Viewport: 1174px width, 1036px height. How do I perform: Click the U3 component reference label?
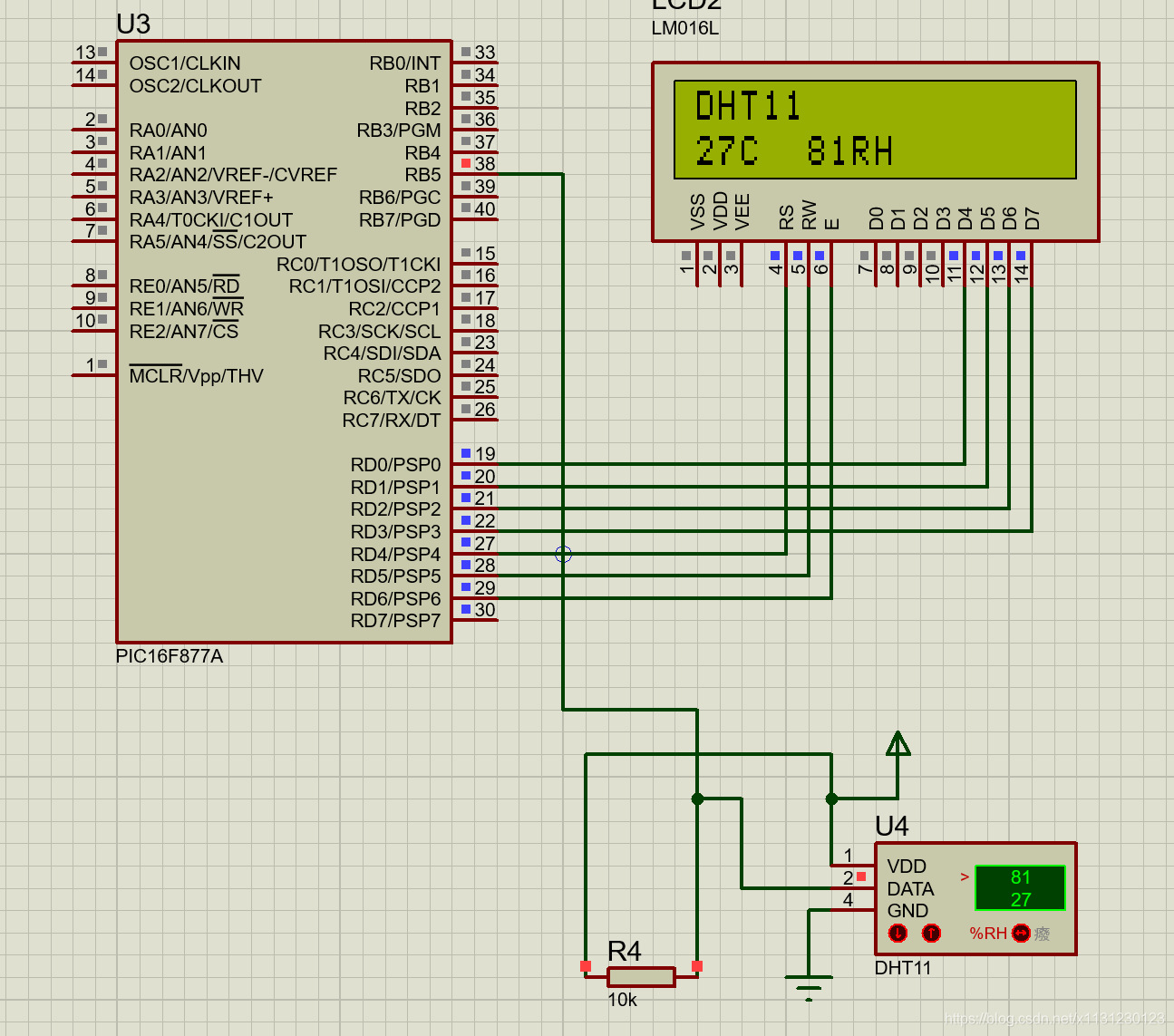(133, 24)
